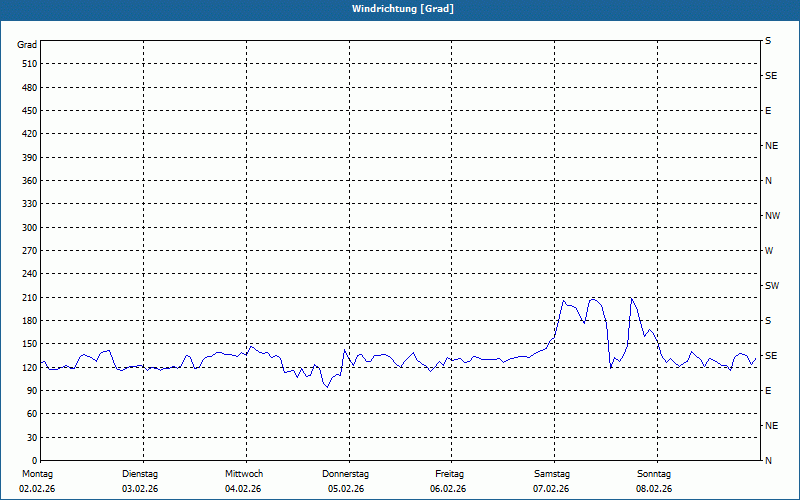Click the Sonntag day label
This screenshot has width=800, height=500.
click(653, 474)
